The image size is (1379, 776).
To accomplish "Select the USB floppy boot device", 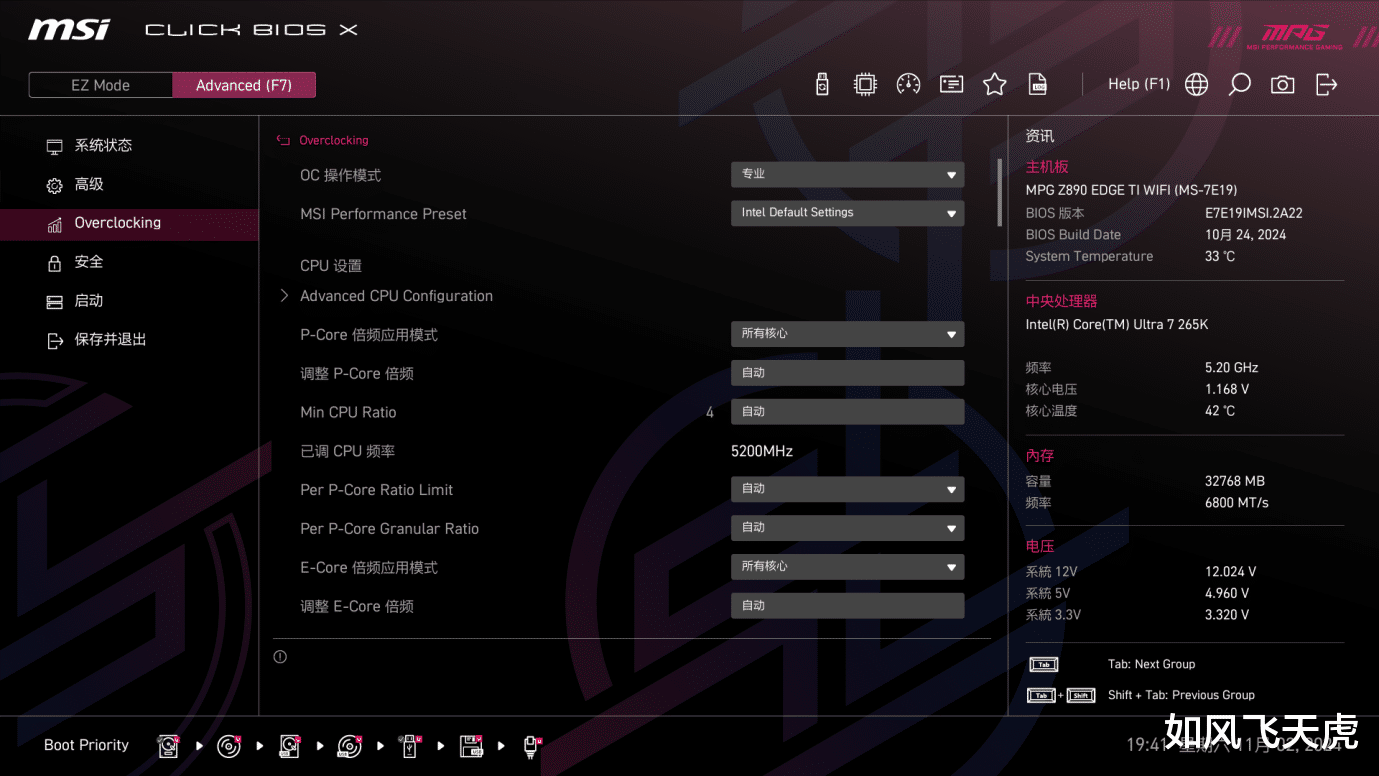I will click(x=471, y=745).
